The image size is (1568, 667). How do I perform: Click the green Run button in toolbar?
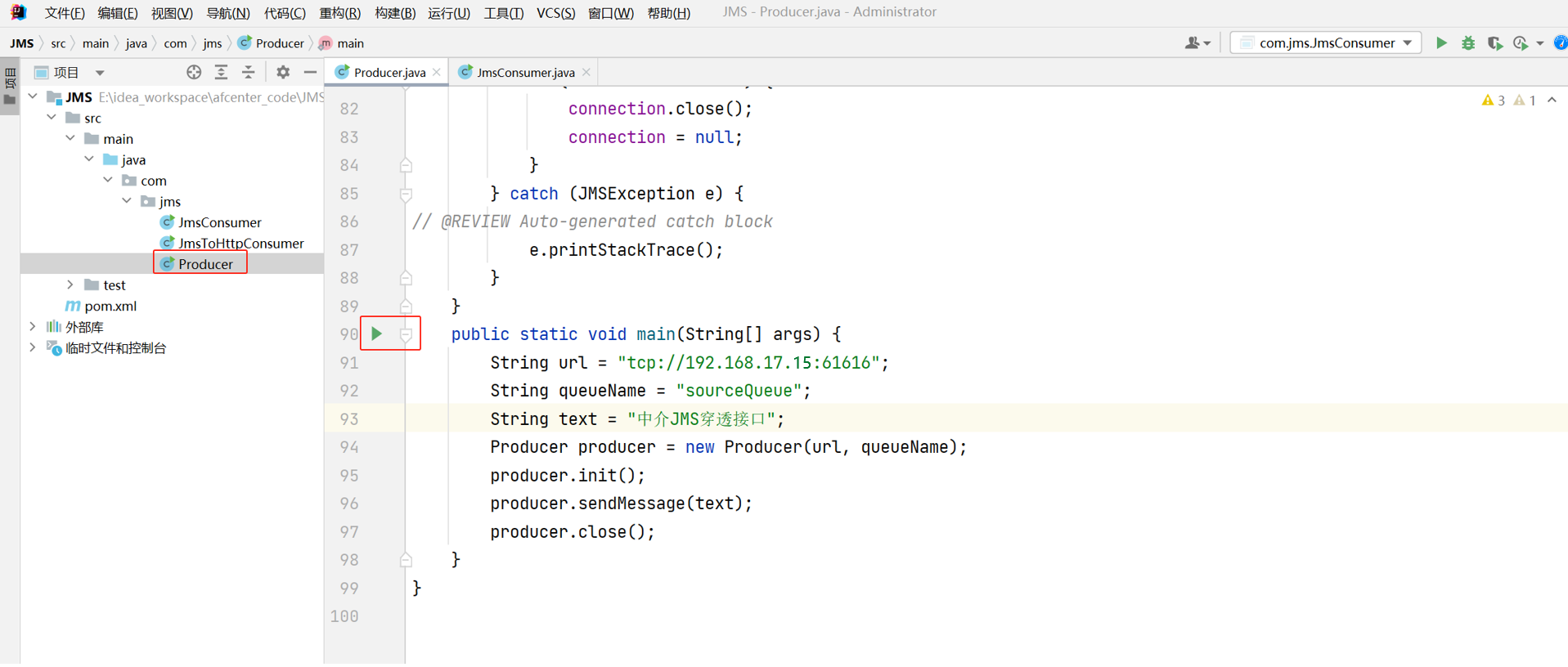(x=1441, y=43)
